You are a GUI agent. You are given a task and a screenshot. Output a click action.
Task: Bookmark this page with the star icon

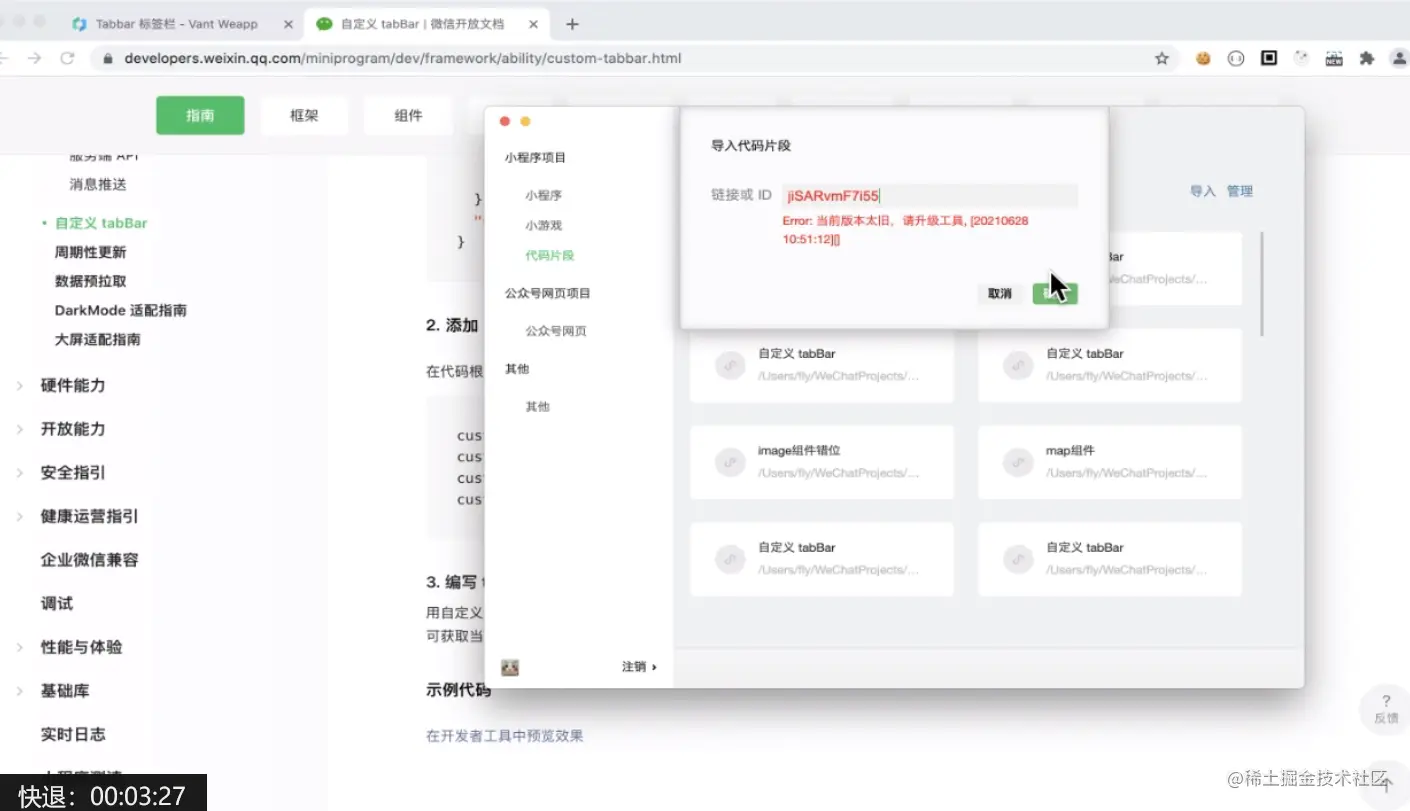point(1162,58)
